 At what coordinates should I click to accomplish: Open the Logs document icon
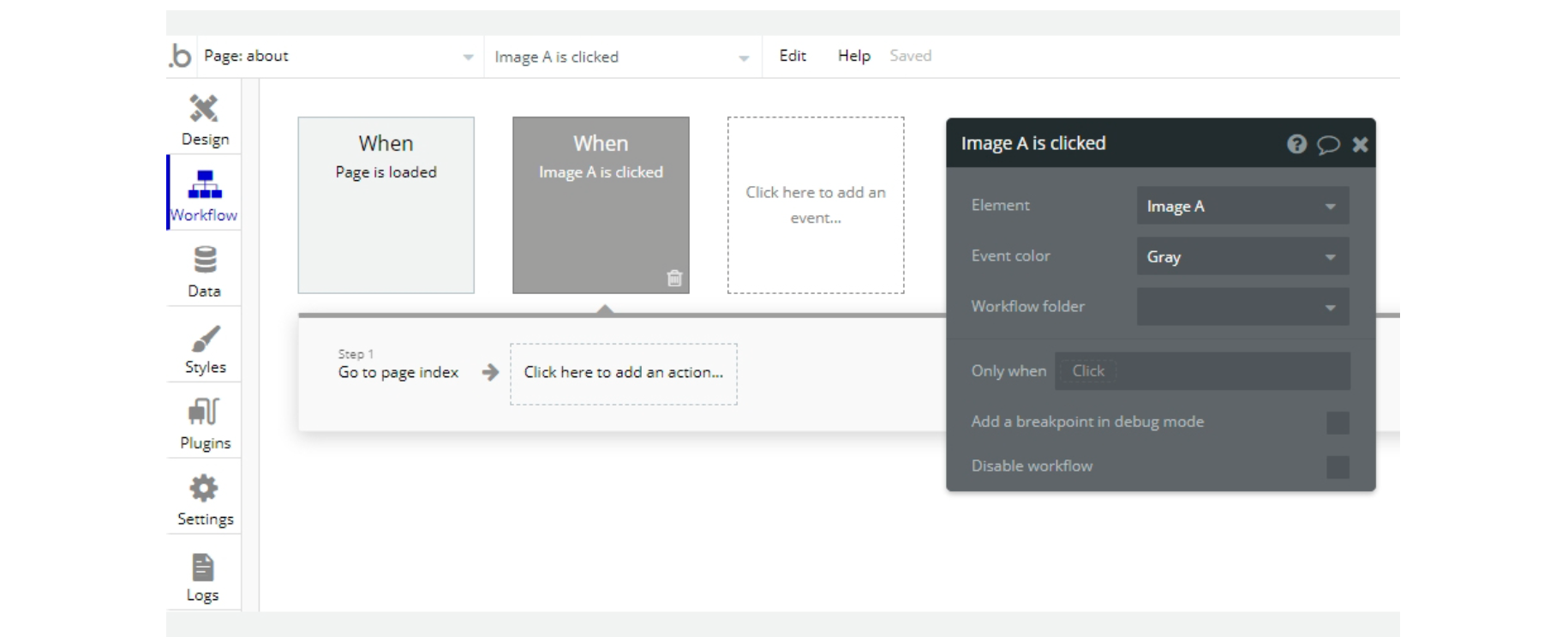click(203, 567)
